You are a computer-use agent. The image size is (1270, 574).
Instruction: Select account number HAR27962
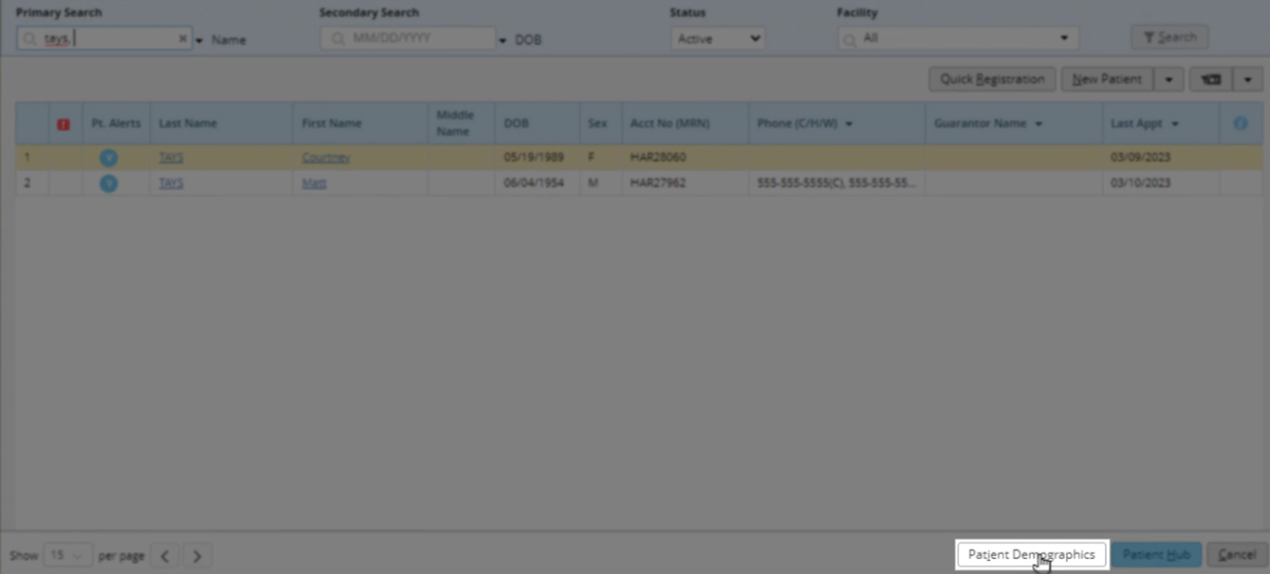[657, 183]
